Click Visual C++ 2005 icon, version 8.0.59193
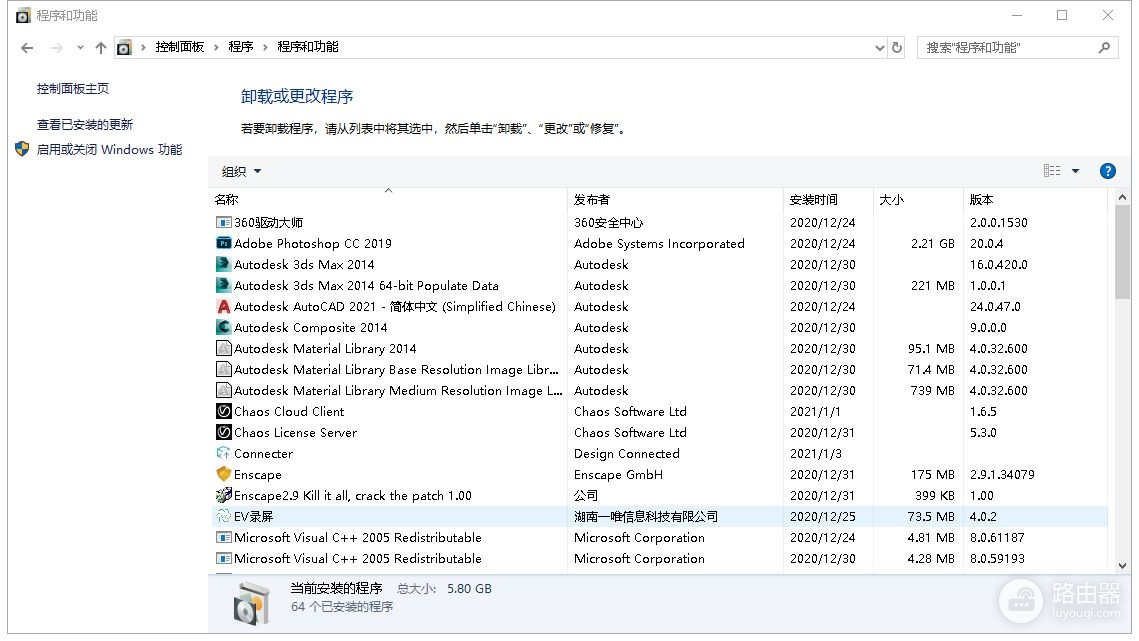Image resolution: width=1139 pixels, height=641 pixels. point(224,559)
